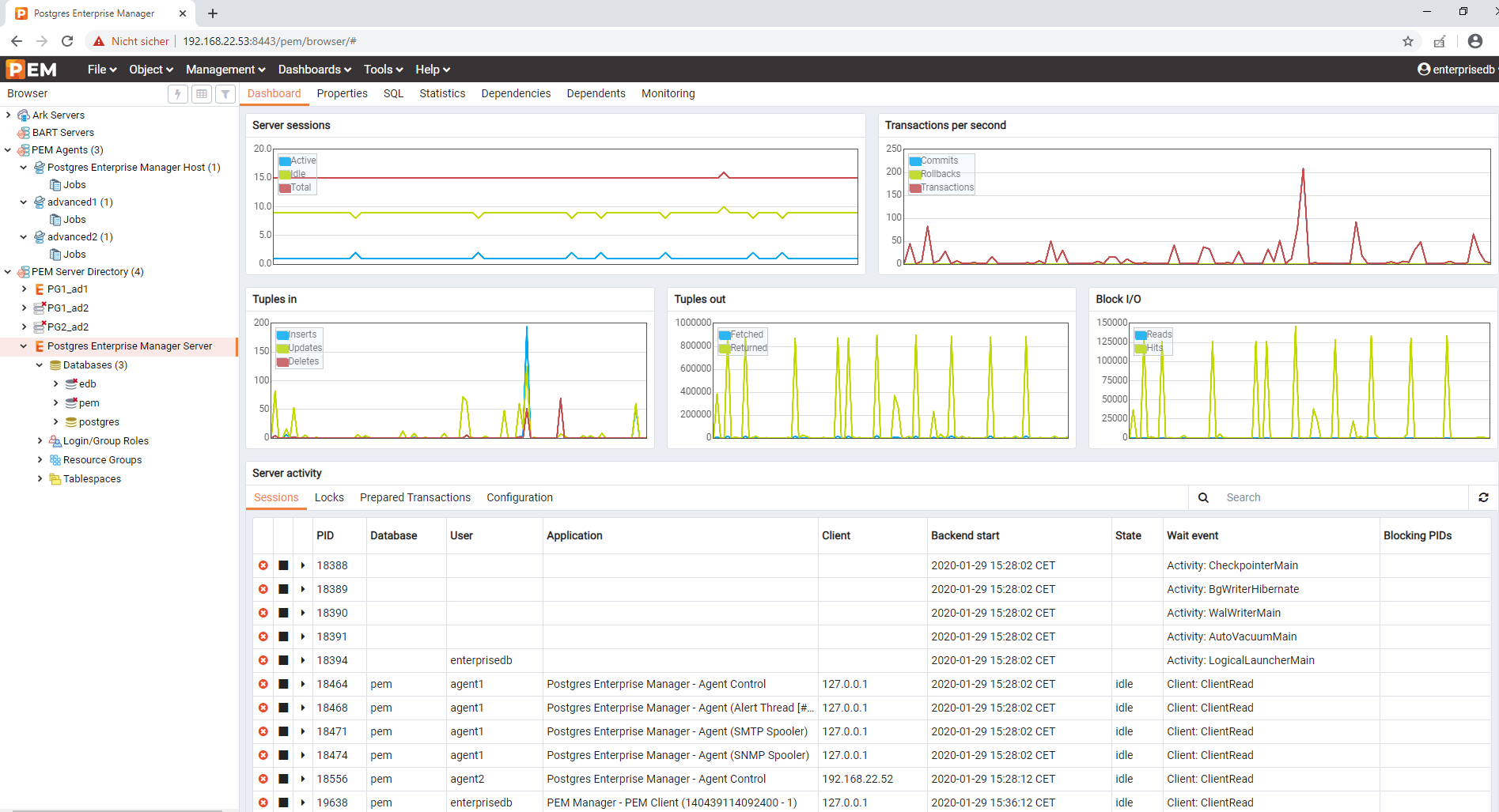The image size is (1499, 812).
Task: Select the pem database icon
Action: click(71, 402)
